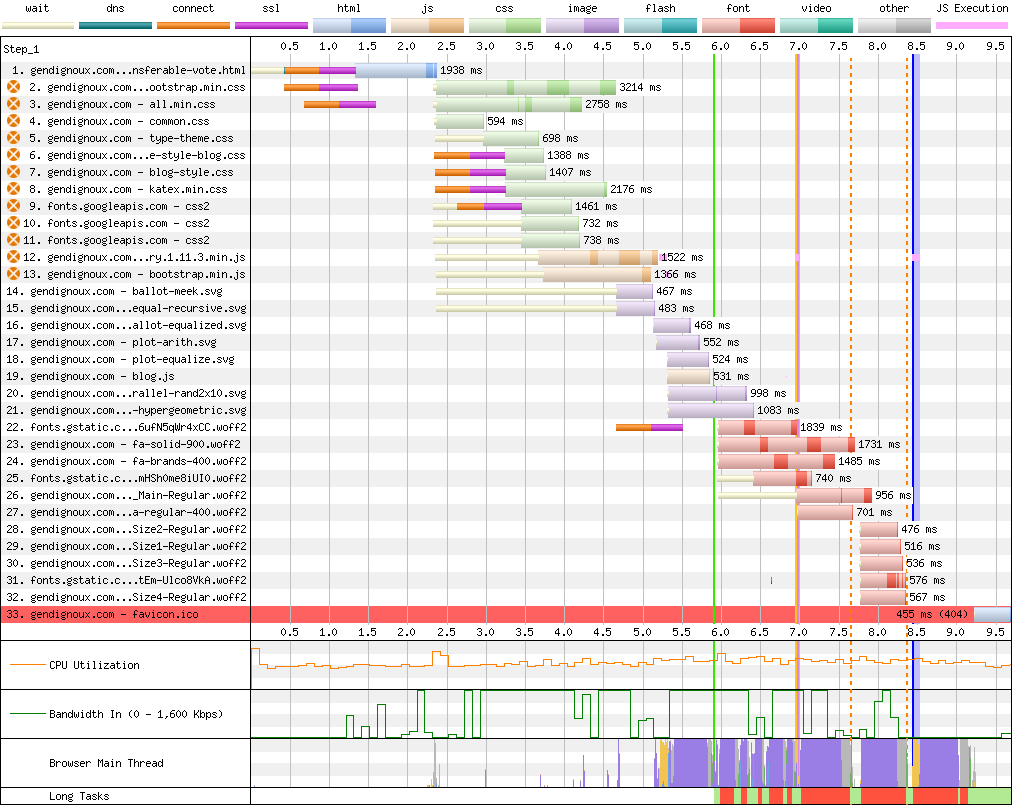The height and width of the screenshot is (805, 1012).
Task: Click render-blocking icon beside bootstrap.min.css request
Action: click(x=13, y=87)
